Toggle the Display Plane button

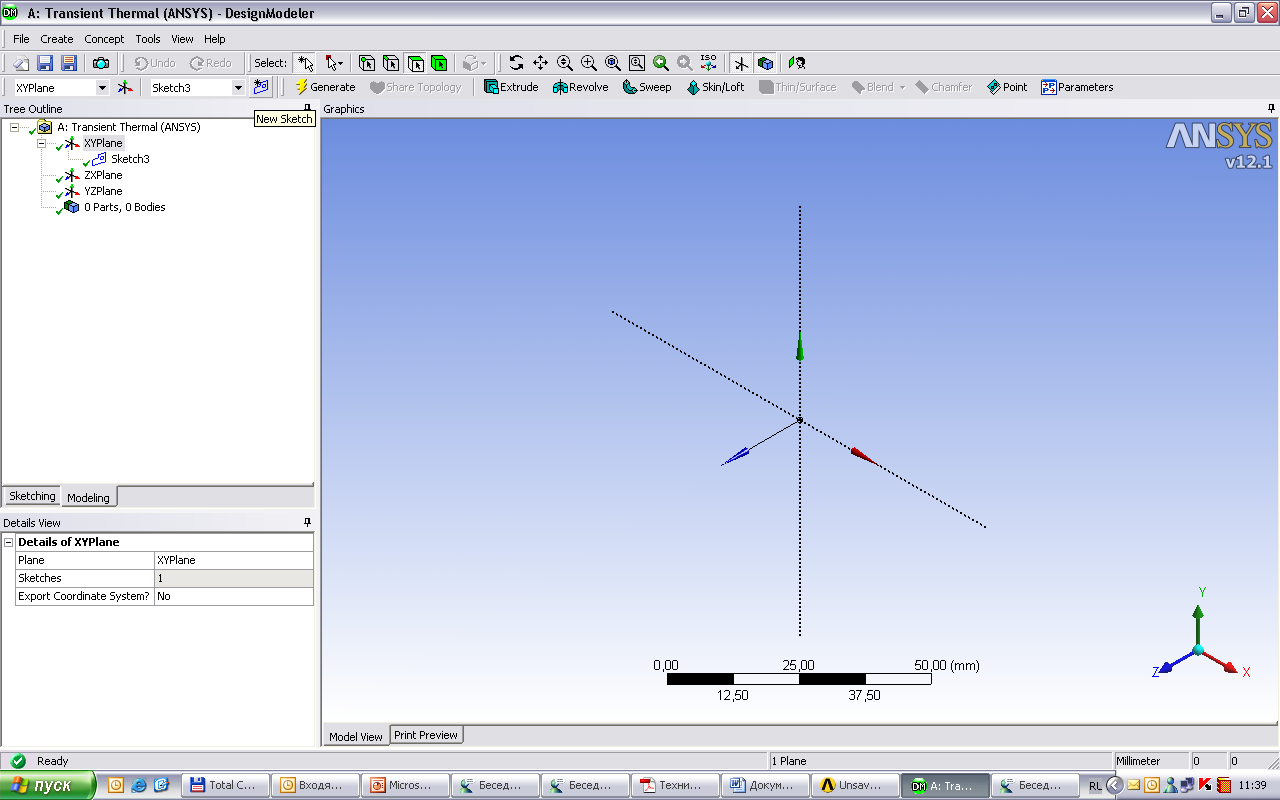pyautogui.click(x=741, y=63)
